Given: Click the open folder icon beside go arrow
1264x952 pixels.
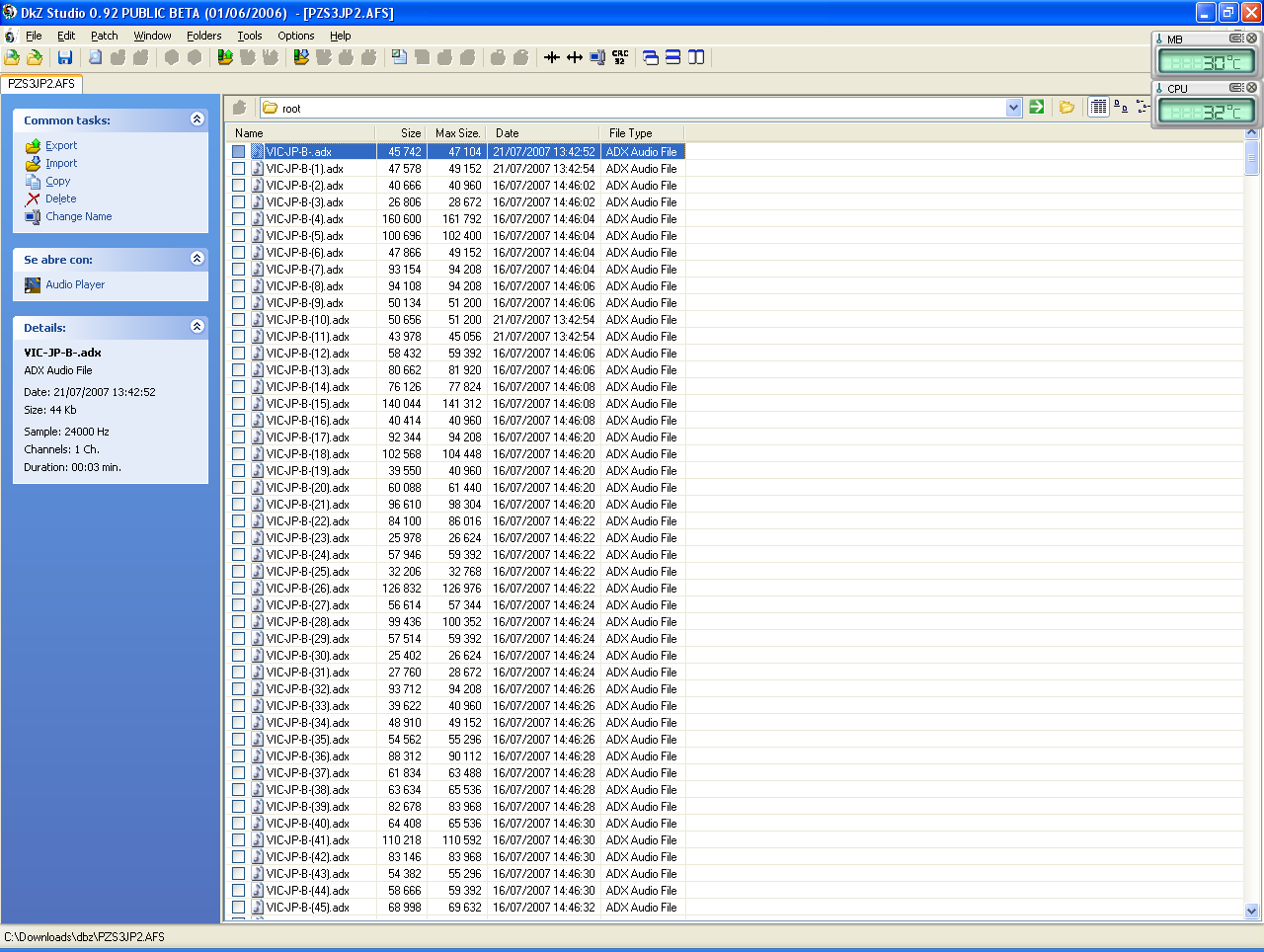Looking at the screenshot, I should [1067, 107].
